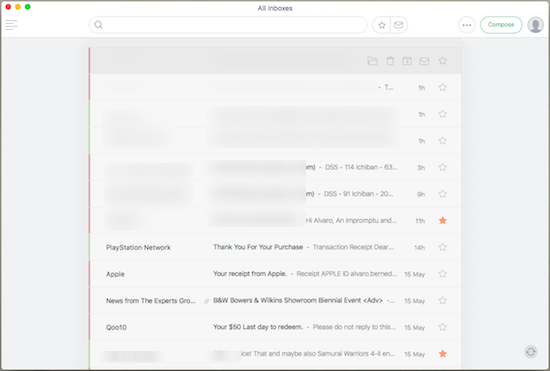The image size is (550, 371).
Task: Open the hamburger sidebar menu
Action: [11, 25]
